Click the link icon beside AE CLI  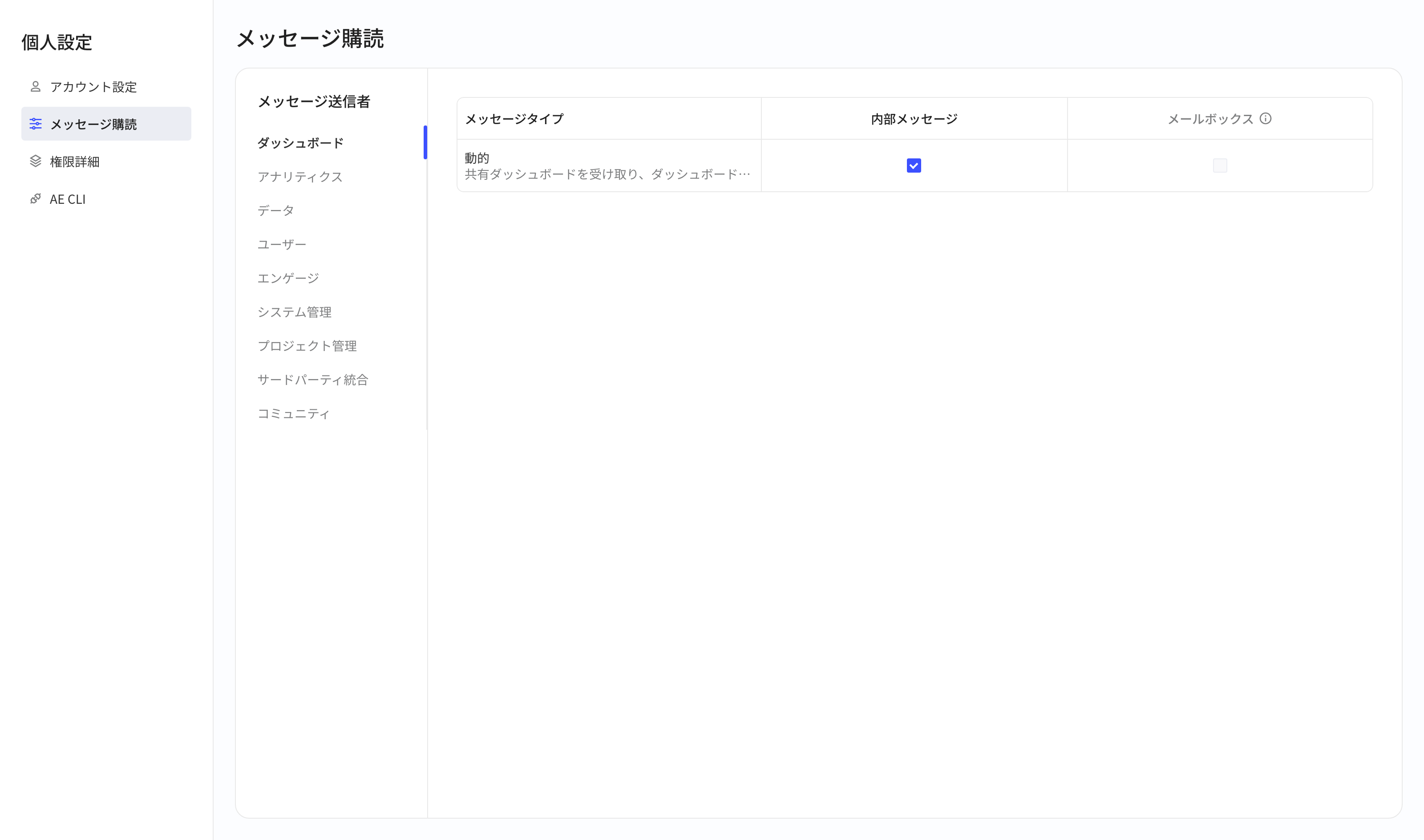pyautogui.click(x=36, y=199)
